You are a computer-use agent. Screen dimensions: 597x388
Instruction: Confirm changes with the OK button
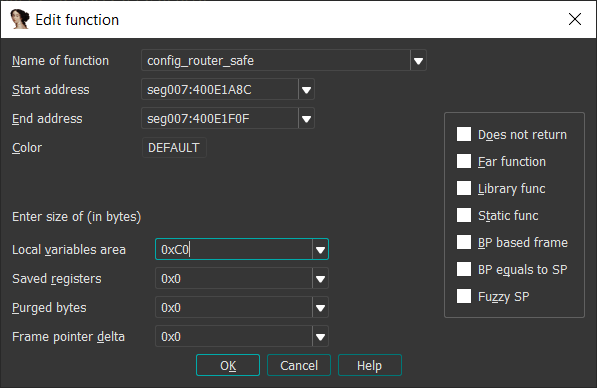tap(228, 365)
